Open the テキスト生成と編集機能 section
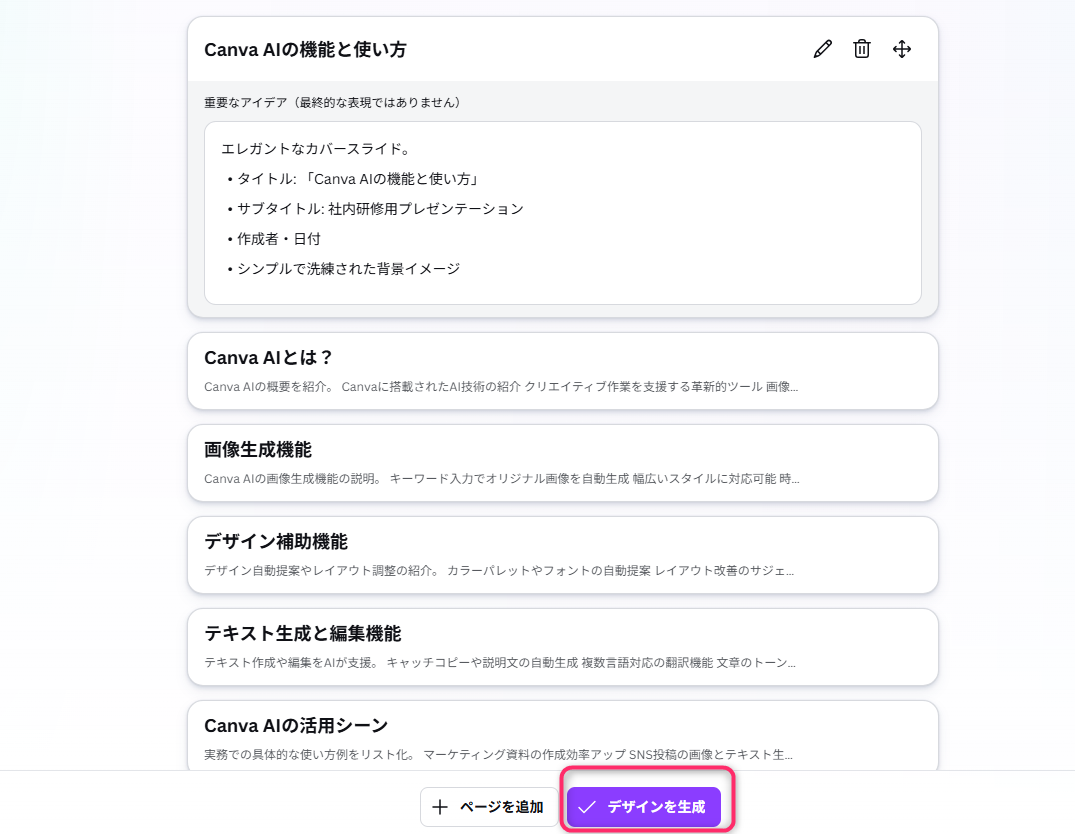 pyautogui.click(x=562, y=646)
